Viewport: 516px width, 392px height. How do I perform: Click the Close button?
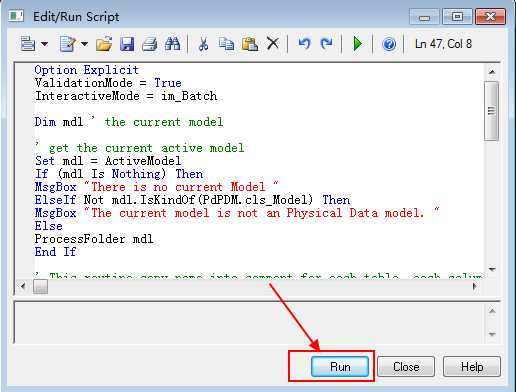coord(406,367)
